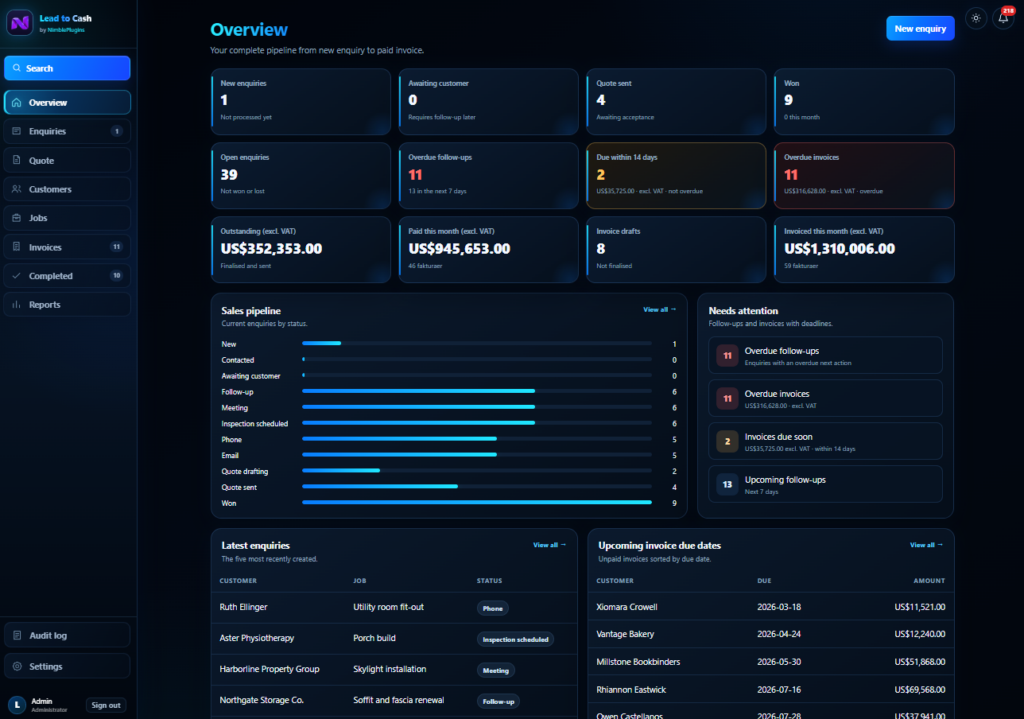This screenshot has height=719, width=1024.
Task: Click the Follow-up pipeline progress bar
Action: (477, 391)
